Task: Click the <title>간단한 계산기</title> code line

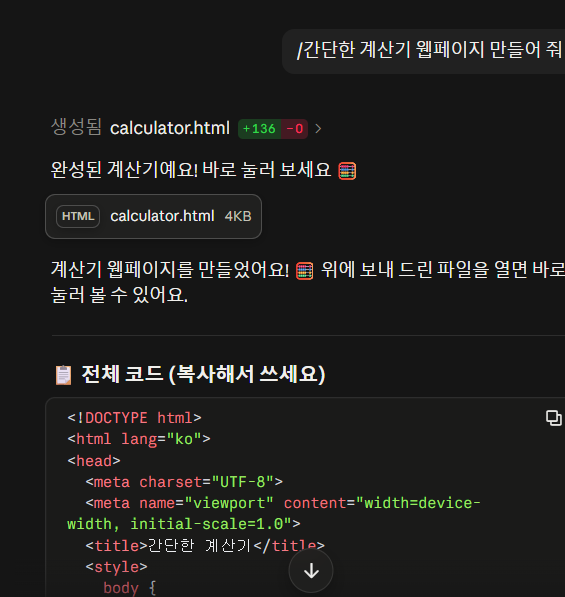Action: click(205, 546)
